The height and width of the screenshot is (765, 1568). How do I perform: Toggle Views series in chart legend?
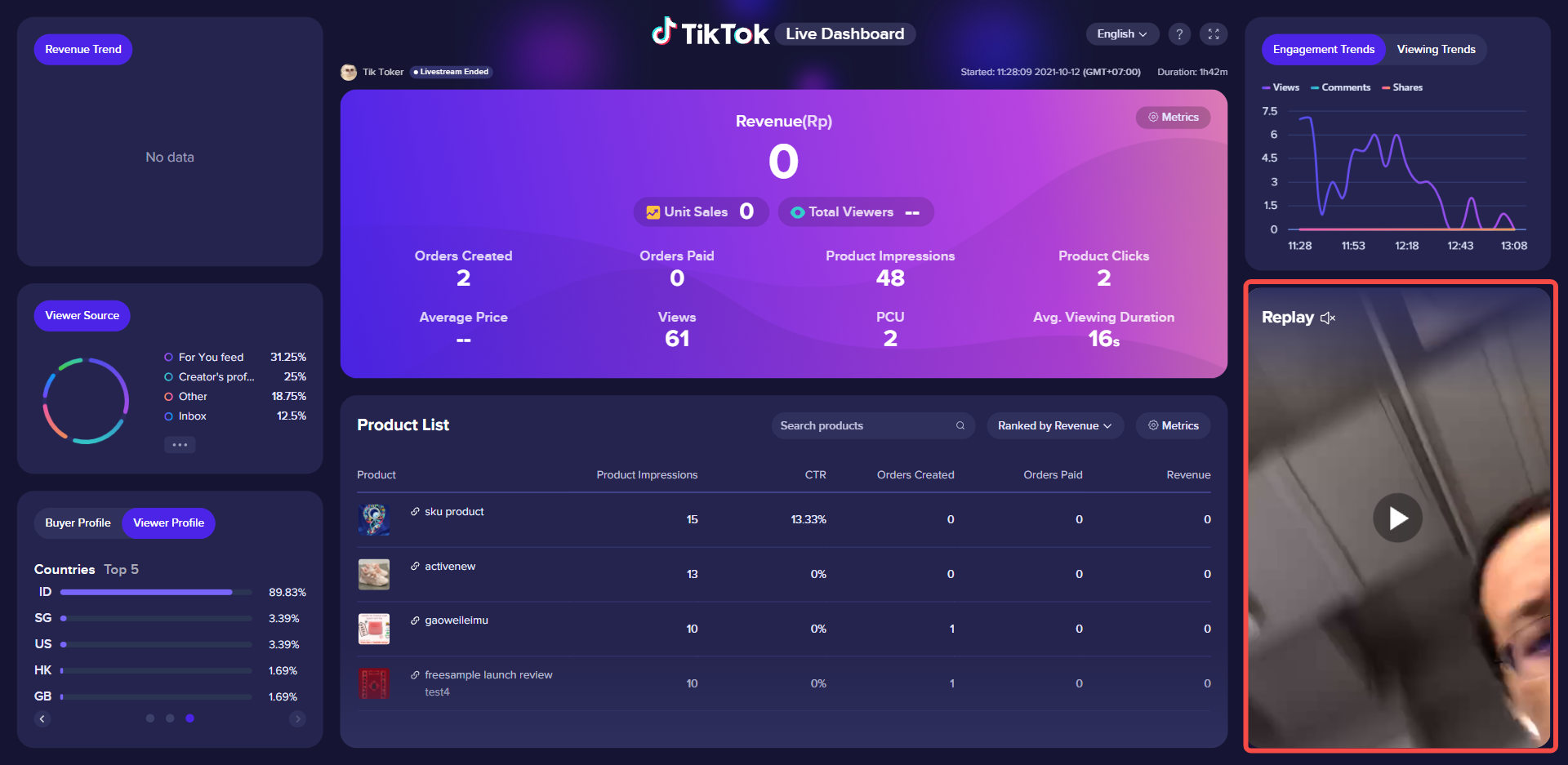coord(1281,87)
